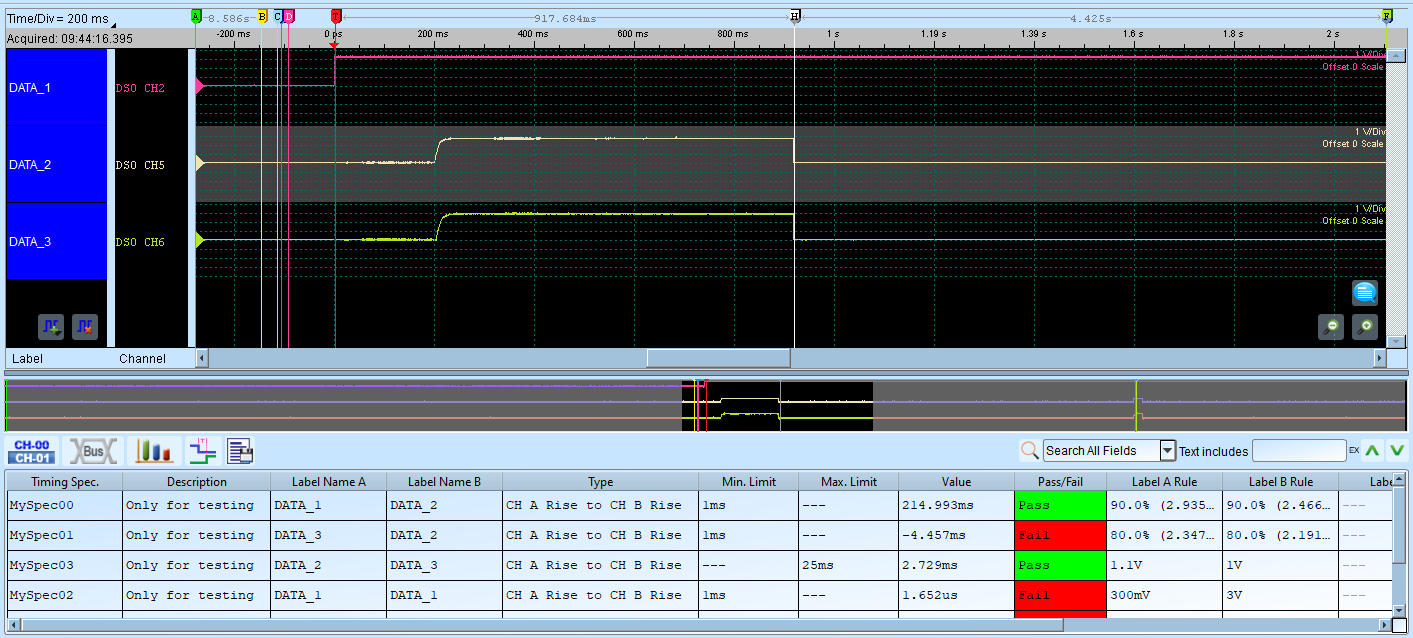
Task: Click the Label Name A column header
Action: tap(328, 481)
